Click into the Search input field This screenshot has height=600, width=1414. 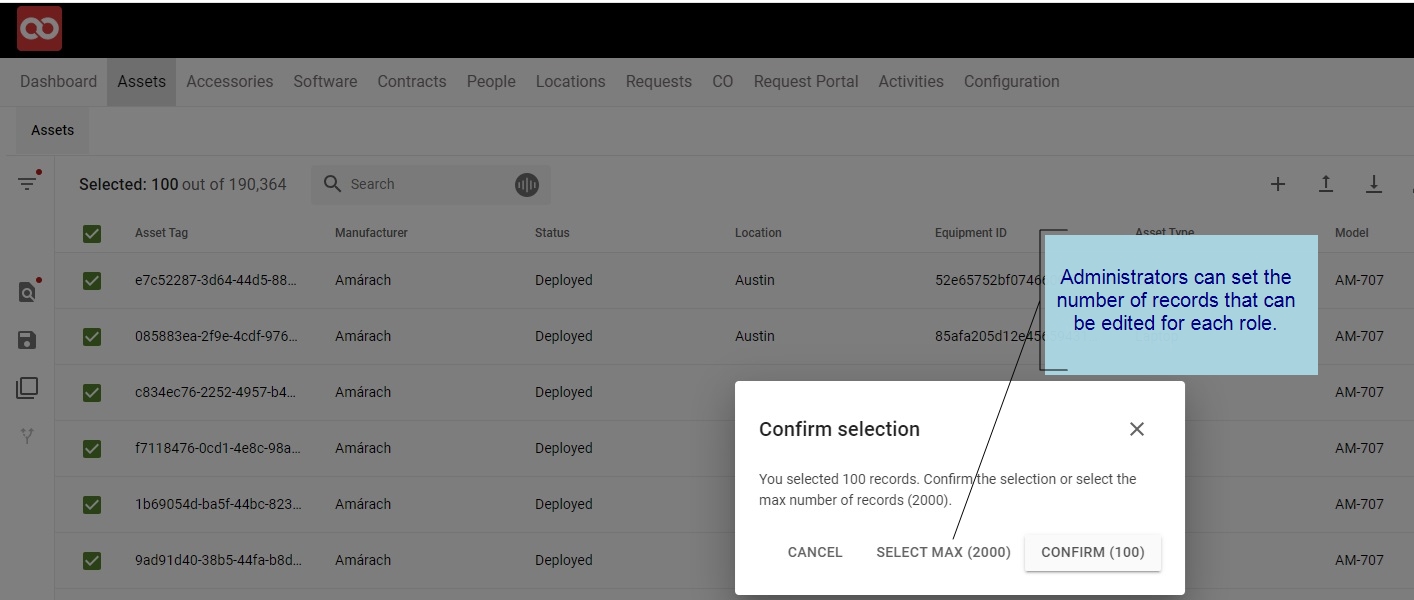click(430, 184)
